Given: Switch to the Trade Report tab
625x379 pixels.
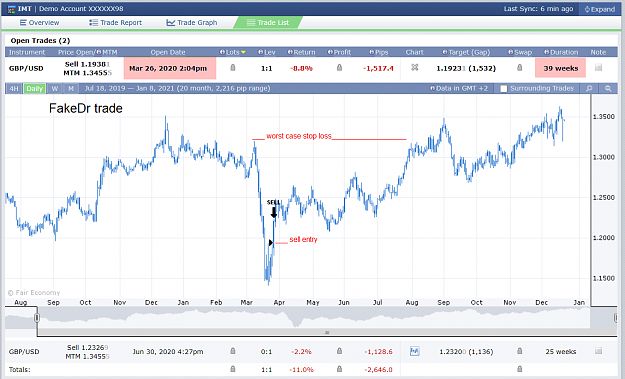Looking at the screenshot, I should [x=116, y=23].
